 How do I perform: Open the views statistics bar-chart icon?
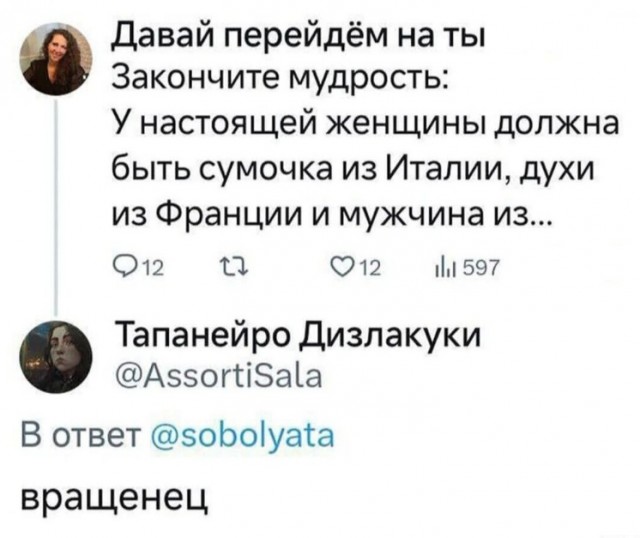pyautogui.click(x=440, y=263)
